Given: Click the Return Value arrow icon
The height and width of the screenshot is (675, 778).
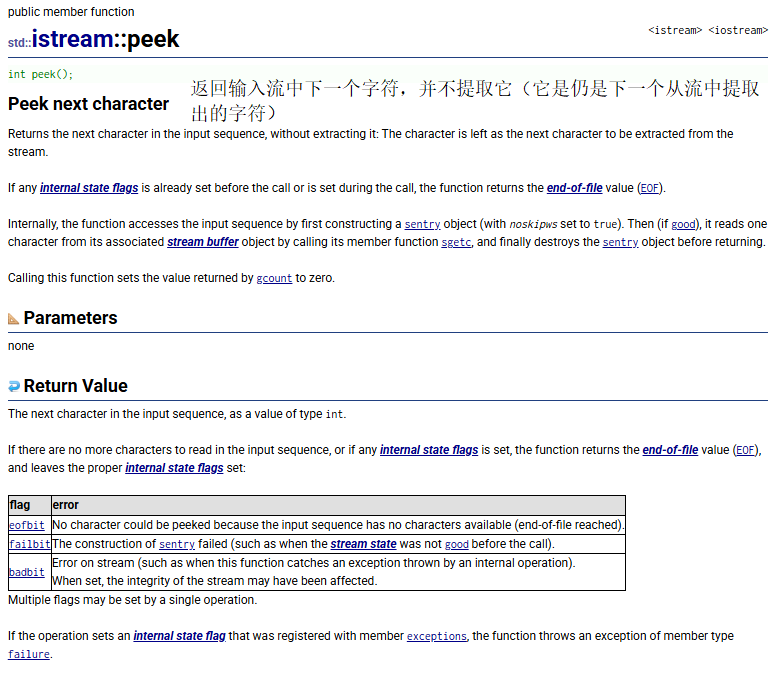Looking at the screenshot, I should (x=14, y=386).
